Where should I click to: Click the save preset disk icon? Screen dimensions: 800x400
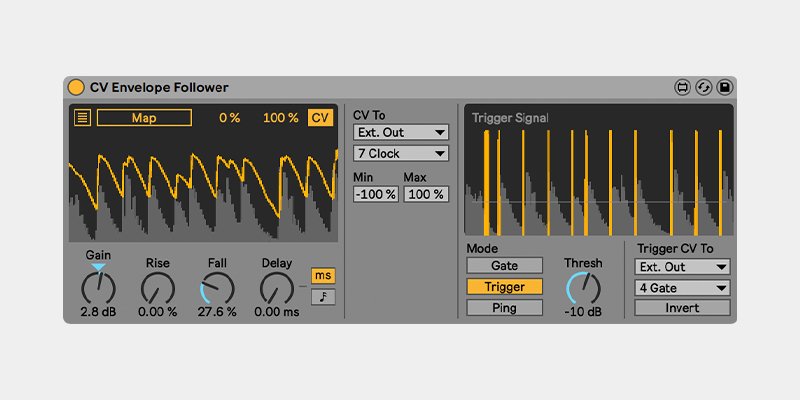tap(724, 87)
